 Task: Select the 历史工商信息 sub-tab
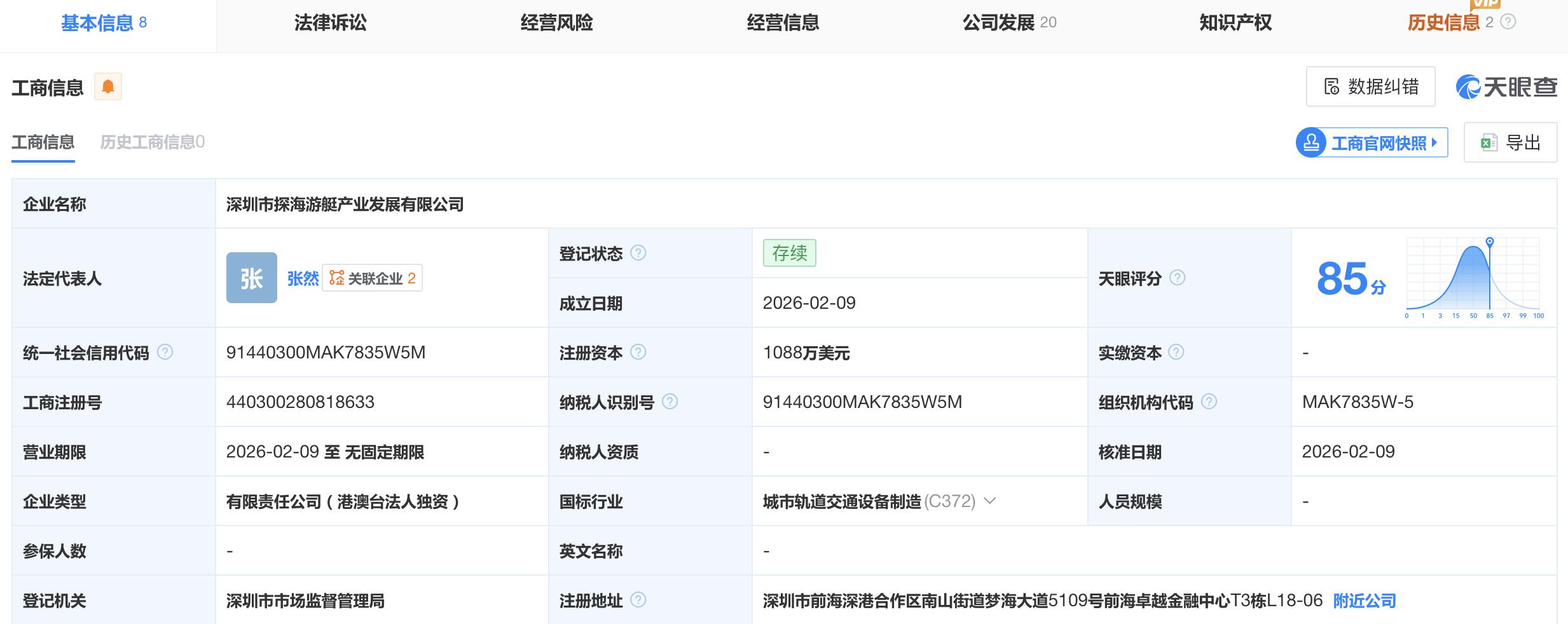point(152,142)
